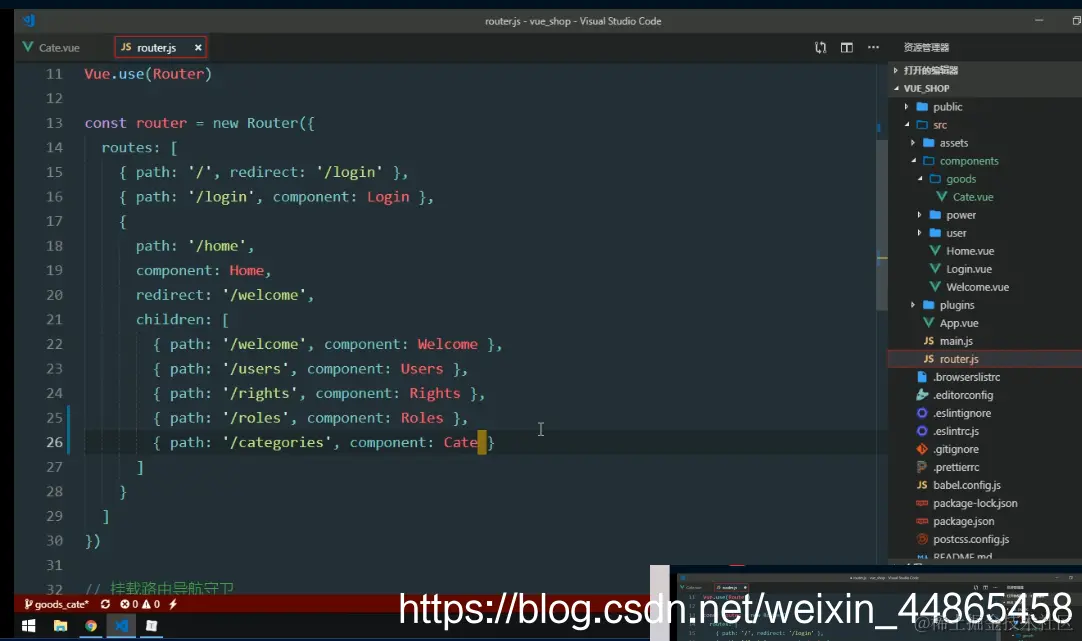Open Chrome from the taskbar
This screenshot has height=641, width=1082.
(91, 626)
